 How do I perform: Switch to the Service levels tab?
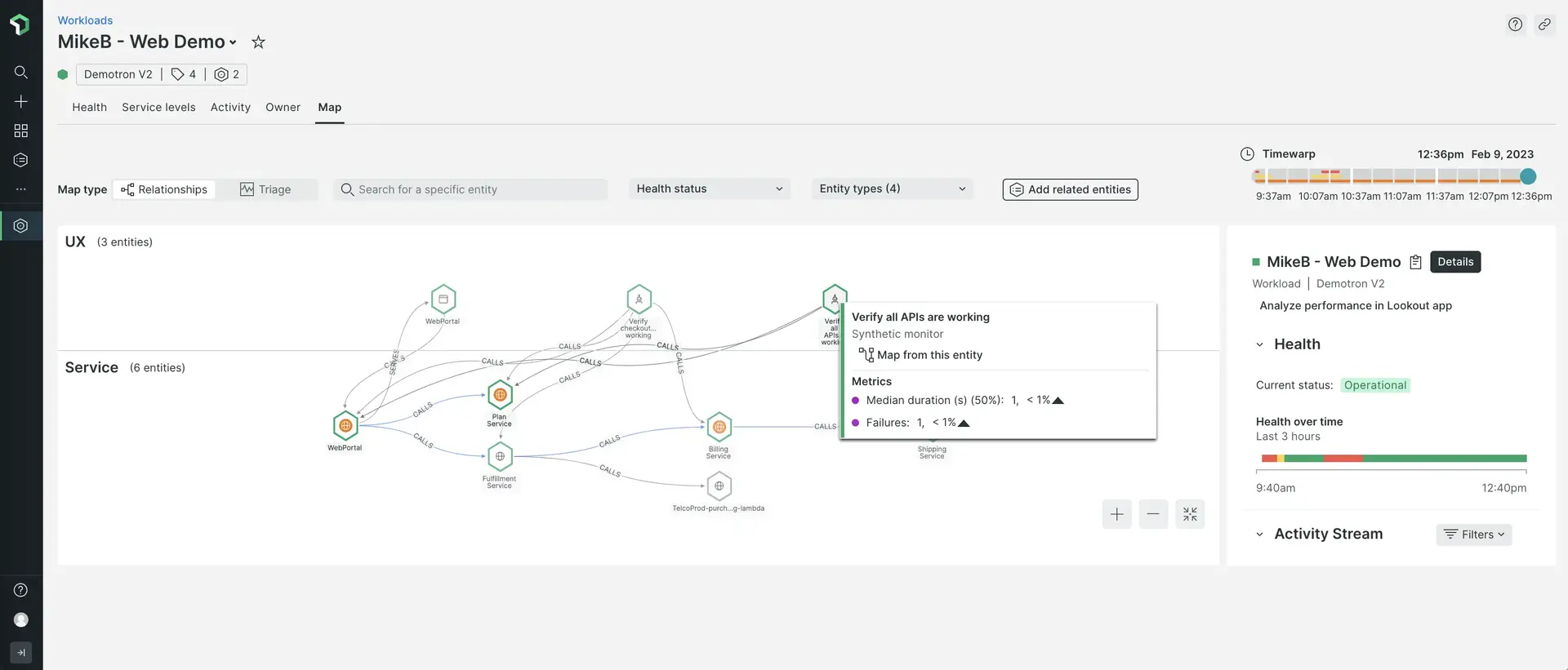(x=158, y=107)
